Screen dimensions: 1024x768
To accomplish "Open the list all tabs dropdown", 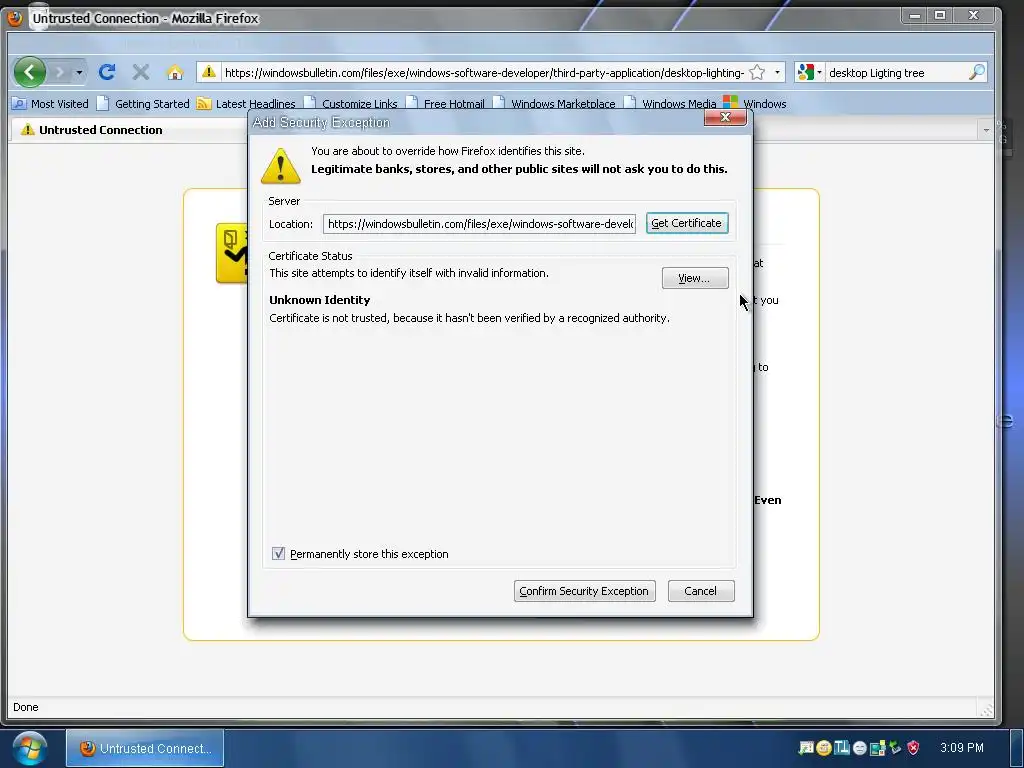I will click(x=986, y=130).
